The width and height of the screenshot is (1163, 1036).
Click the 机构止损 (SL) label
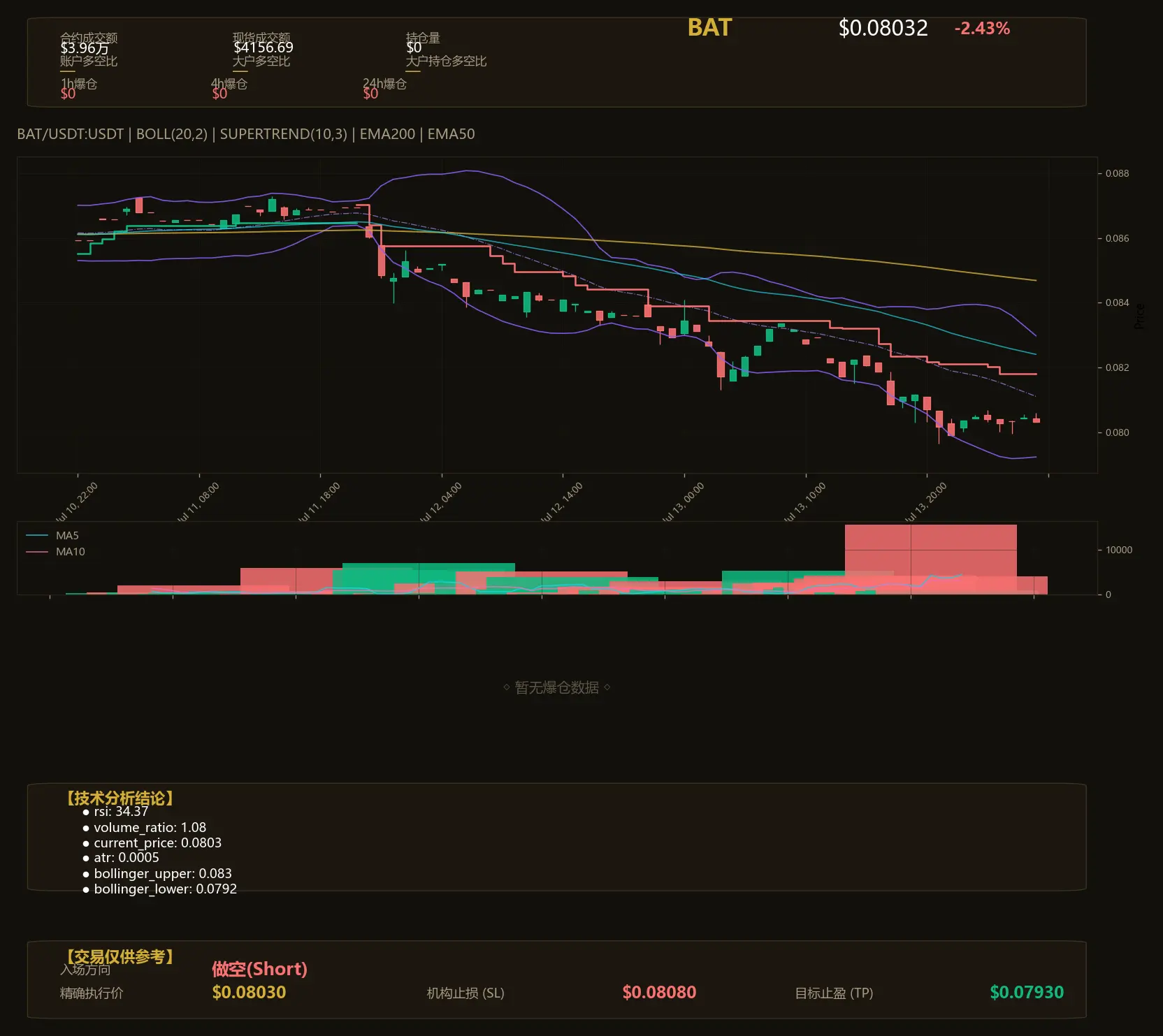(465, 993)
